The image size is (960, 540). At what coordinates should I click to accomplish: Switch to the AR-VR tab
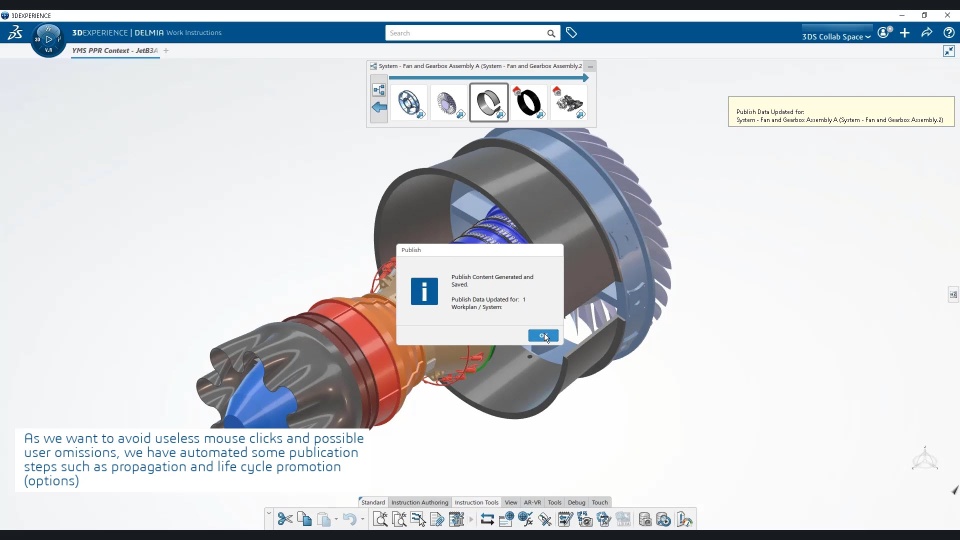[532, 502]
